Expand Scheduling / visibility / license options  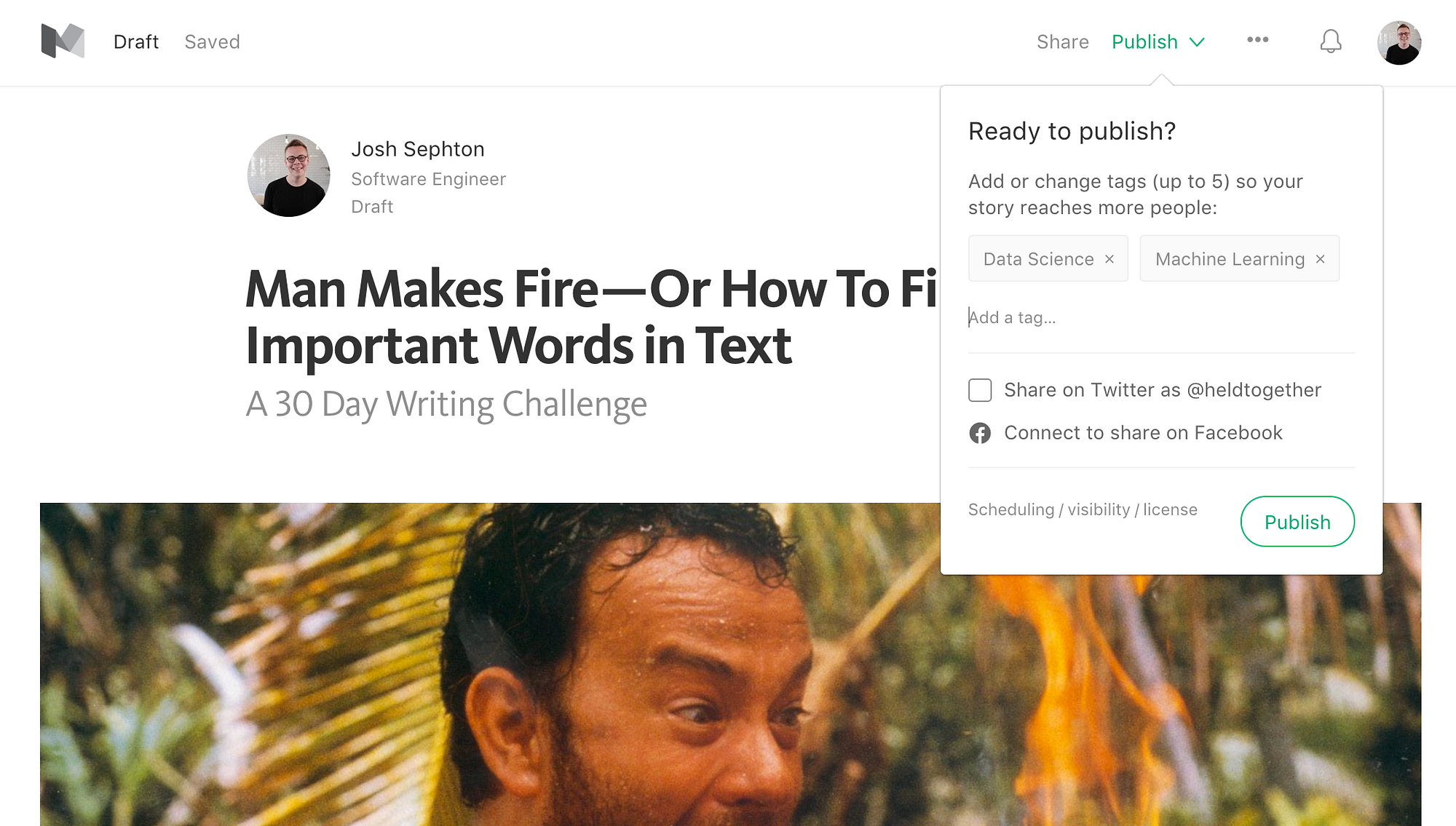click(1083, 509)
